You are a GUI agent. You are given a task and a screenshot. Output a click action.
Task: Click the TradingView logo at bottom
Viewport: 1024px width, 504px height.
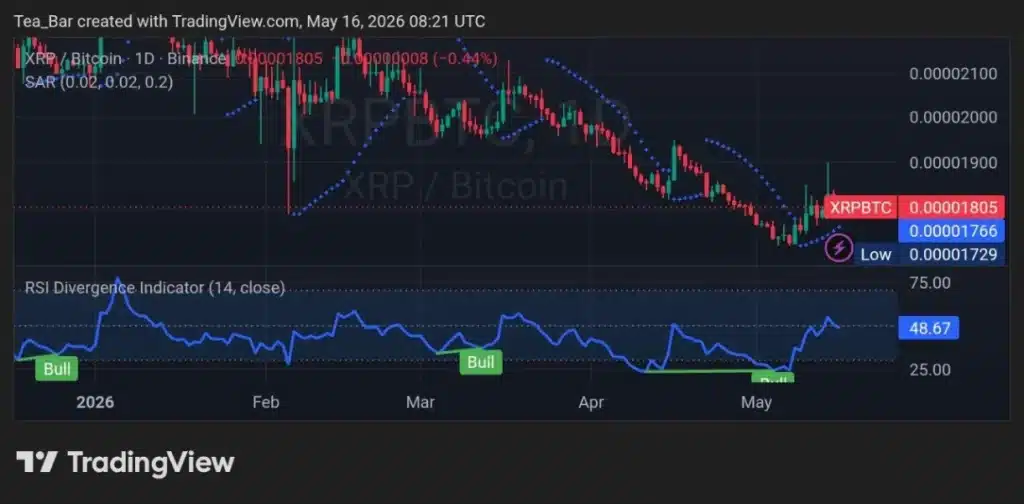(x=125, y=462)
